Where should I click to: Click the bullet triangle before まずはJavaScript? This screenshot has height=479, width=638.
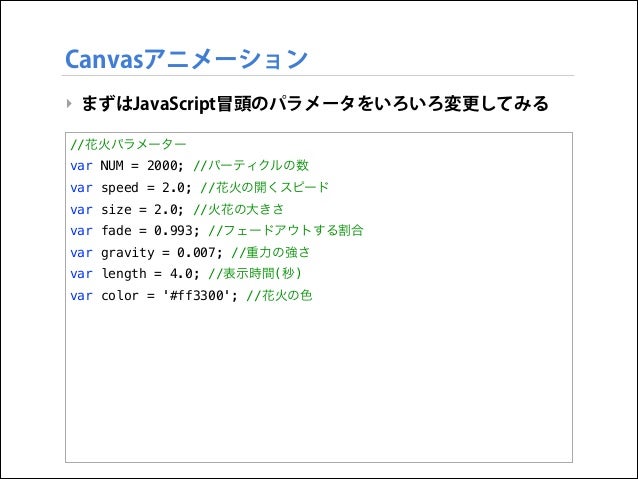[x=69, y=103]
